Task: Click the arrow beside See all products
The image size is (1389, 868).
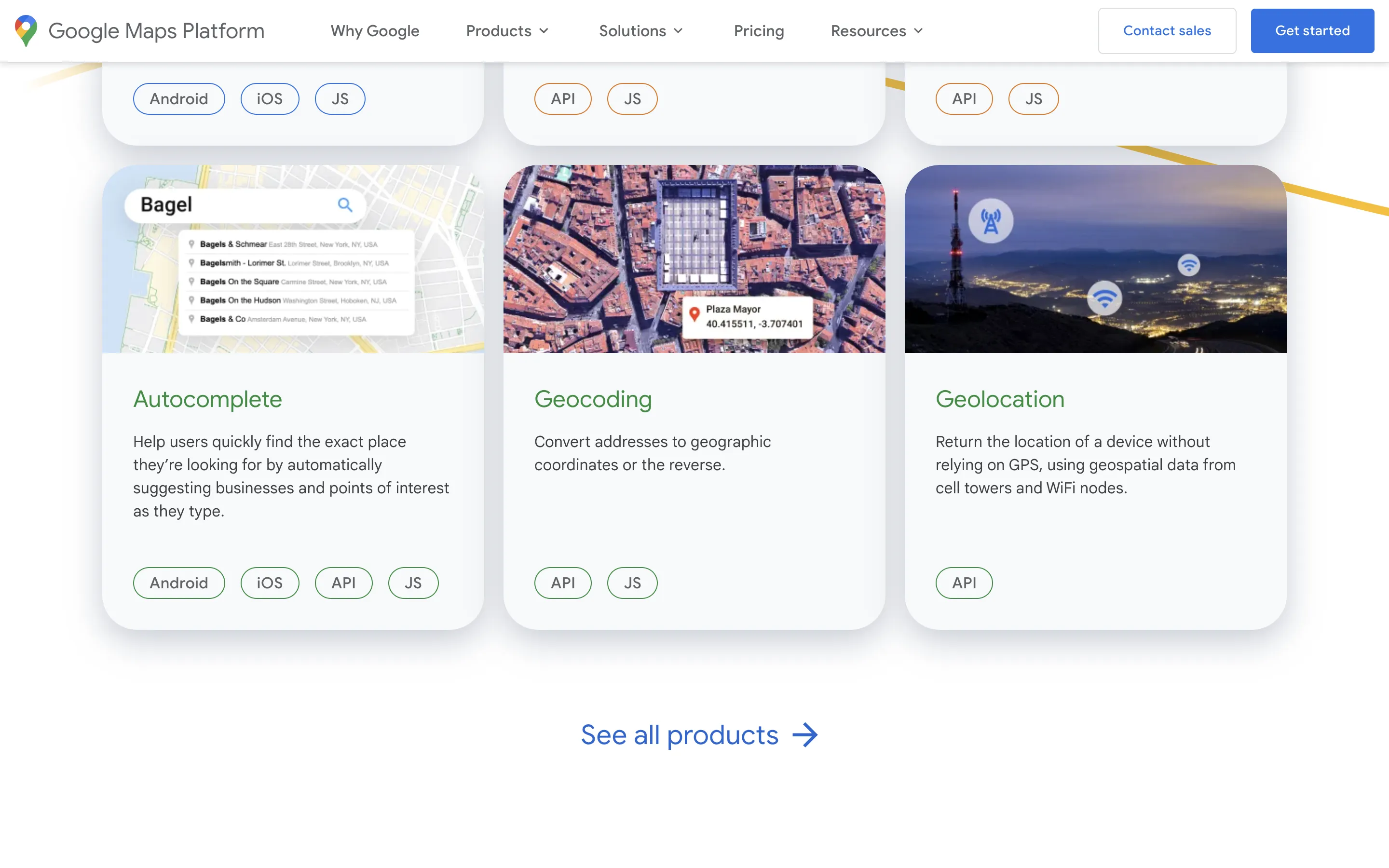Action: tap(804, 735)
